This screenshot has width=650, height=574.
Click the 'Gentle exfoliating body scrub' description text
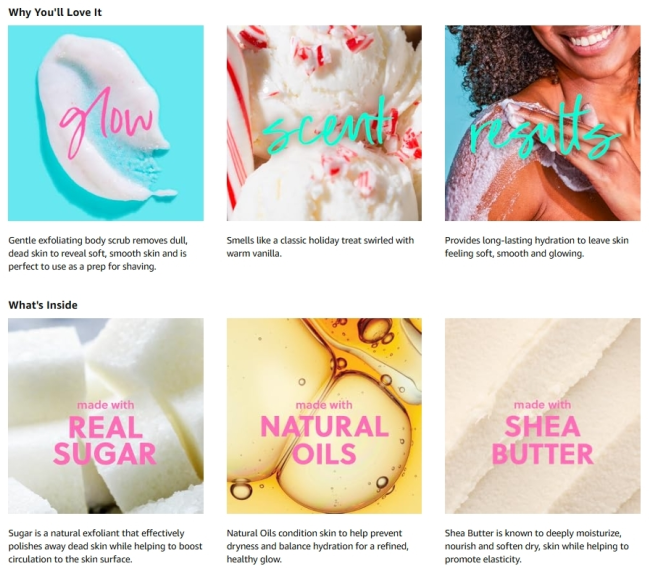point(98,253)
